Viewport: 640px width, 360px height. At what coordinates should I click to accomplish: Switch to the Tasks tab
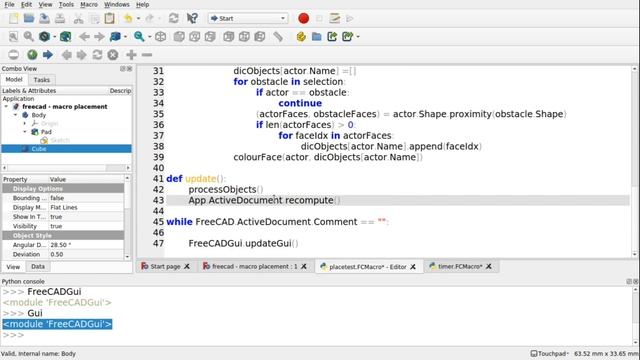tap(42, 80)
